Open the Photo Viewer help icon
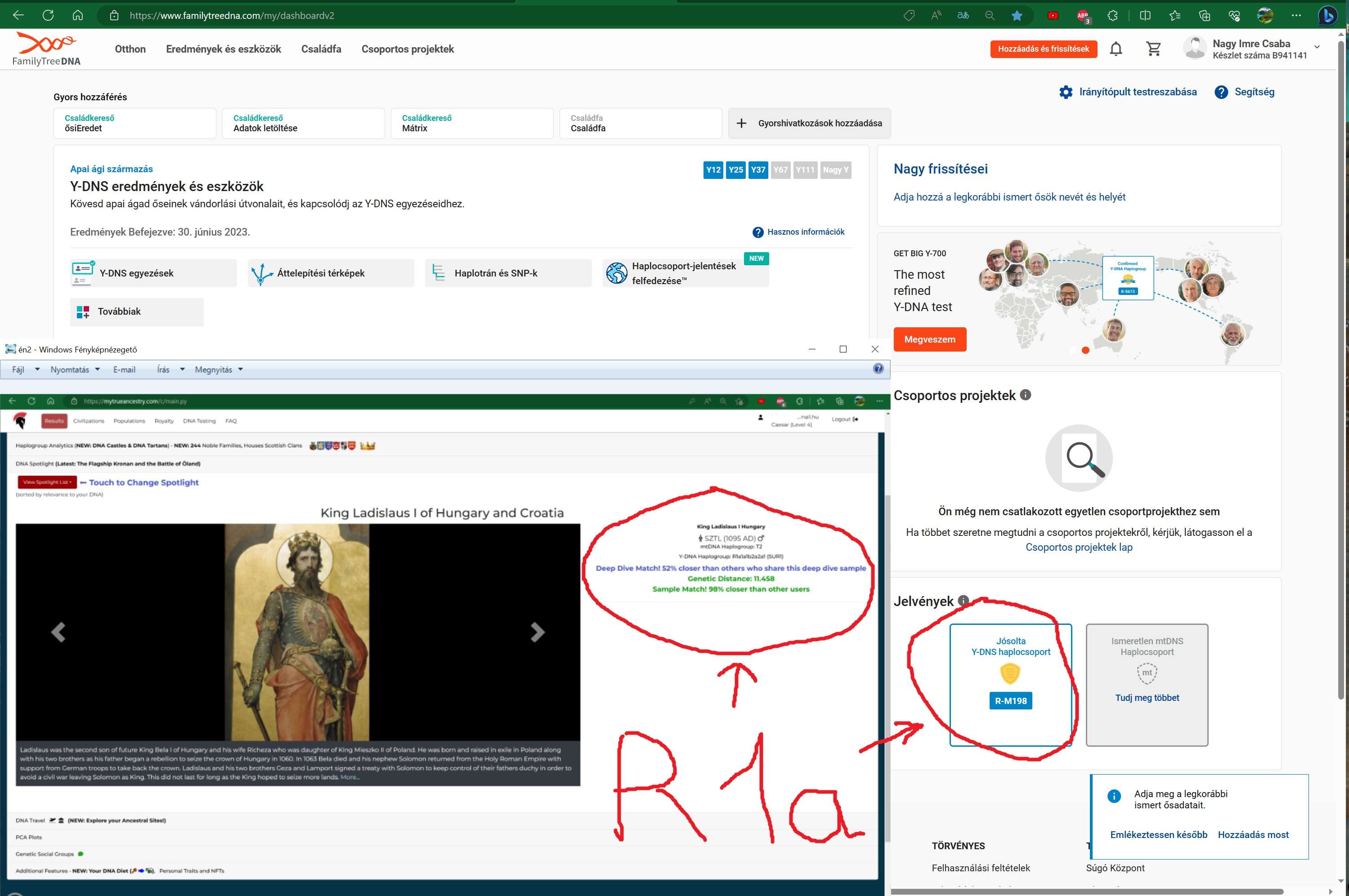This screenshot has height=896, width=1349. 878,369
